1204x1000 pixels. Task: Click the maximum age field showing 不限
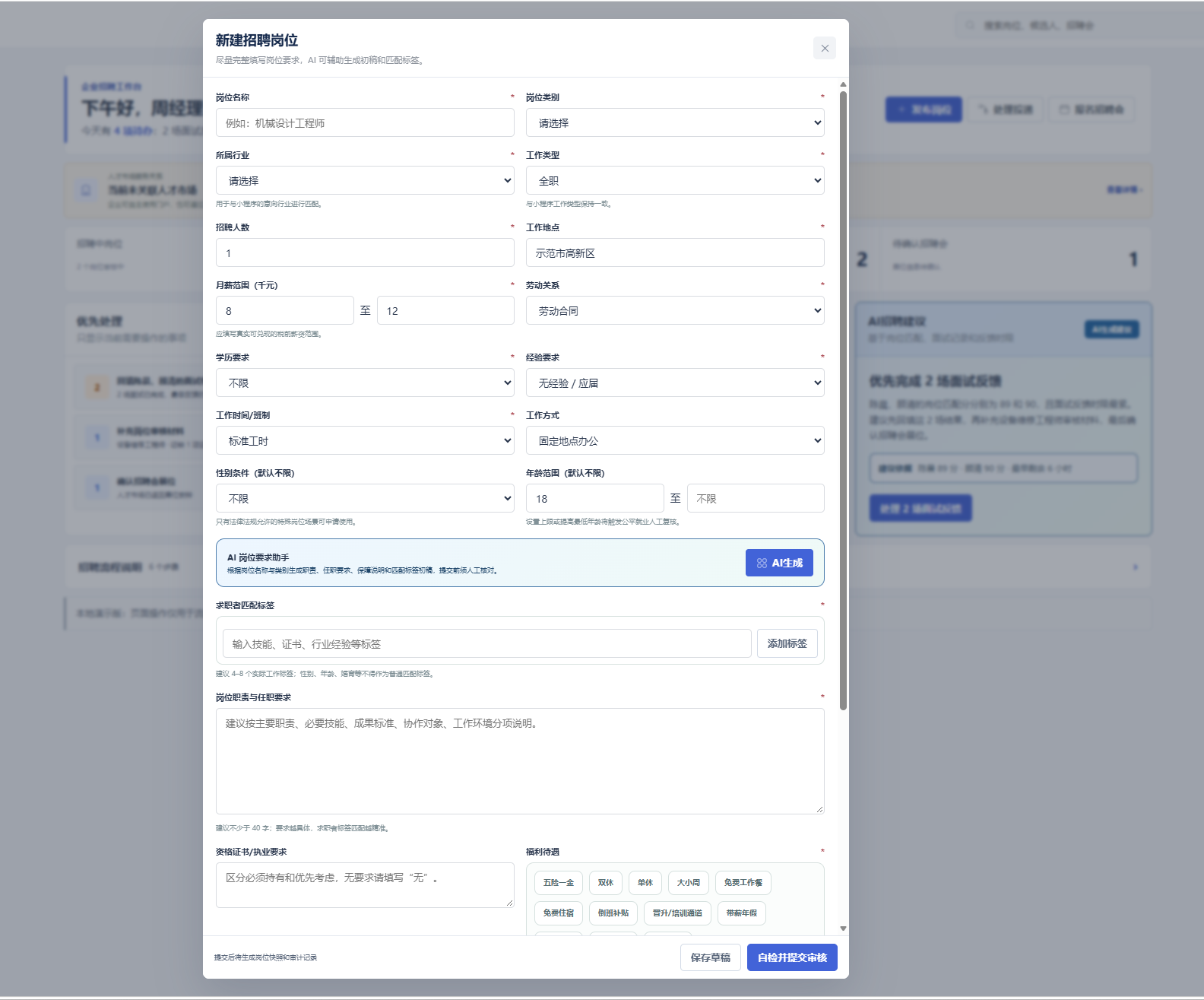756,498
